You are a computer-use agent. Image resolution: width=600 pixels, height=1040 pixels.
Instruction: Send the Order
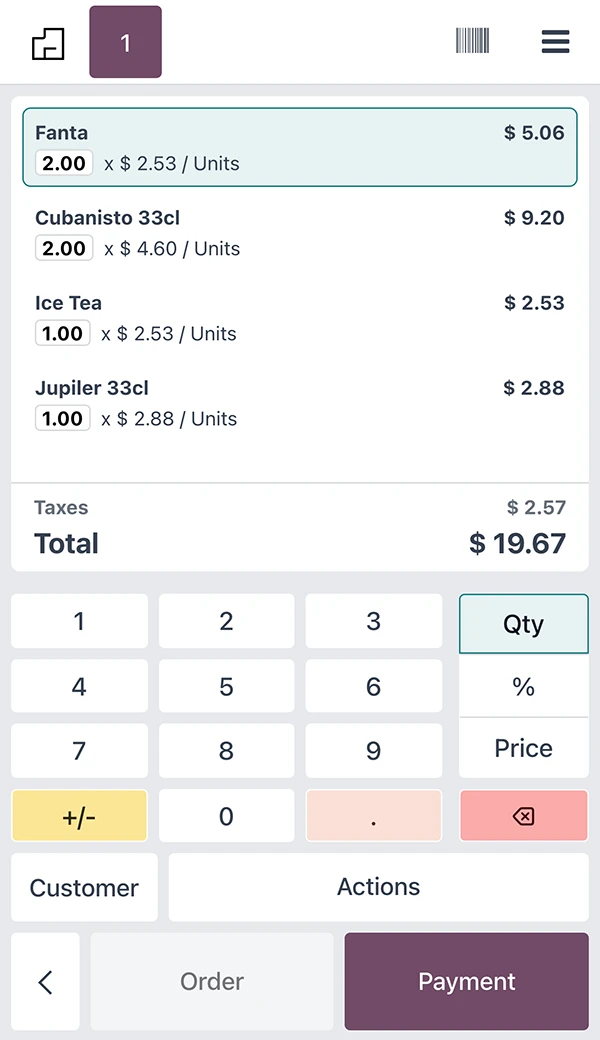[212, 982]
